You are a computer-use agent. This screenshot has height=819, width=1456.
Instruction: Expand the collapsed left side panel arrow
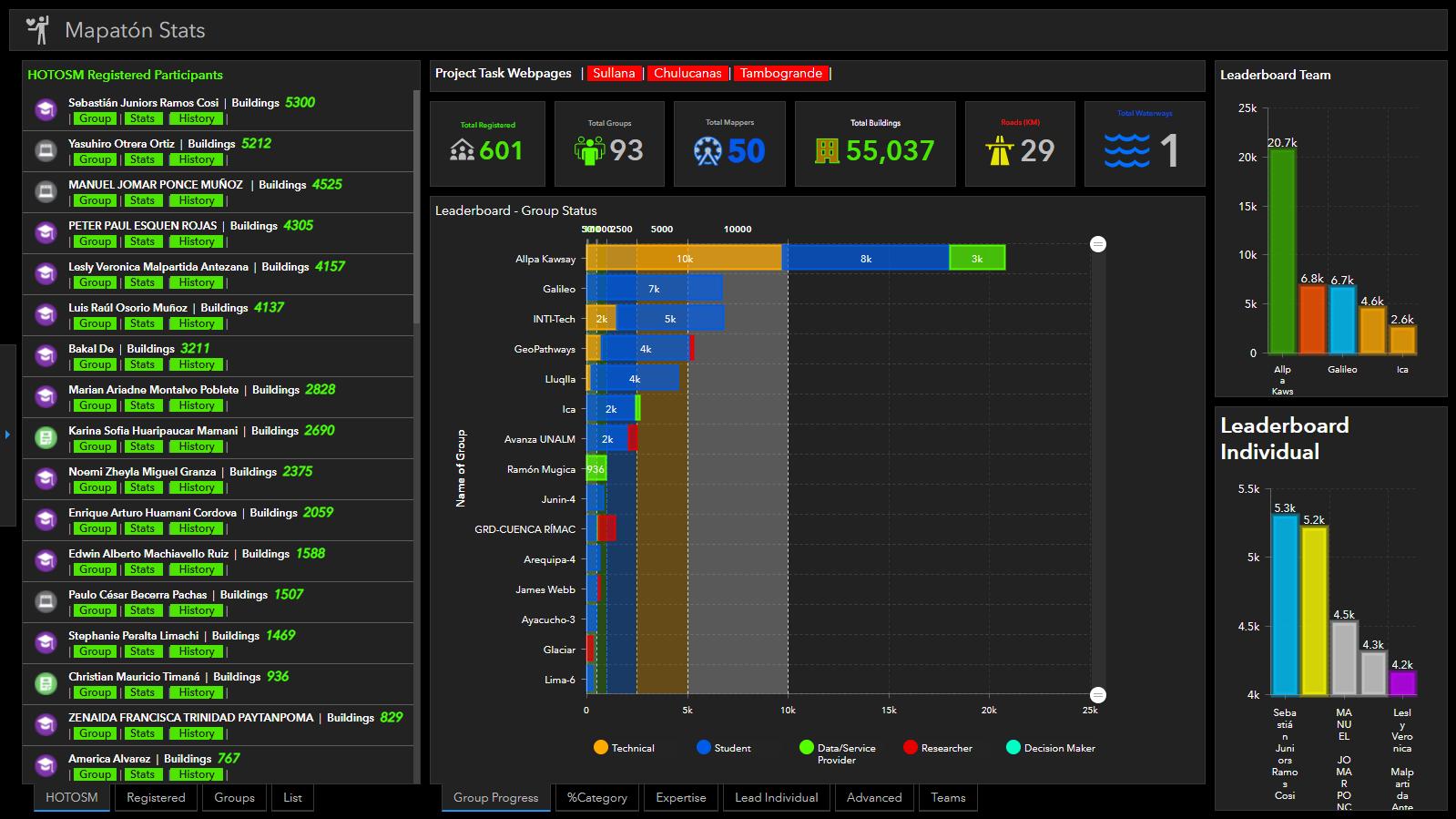tap(7, 435)
